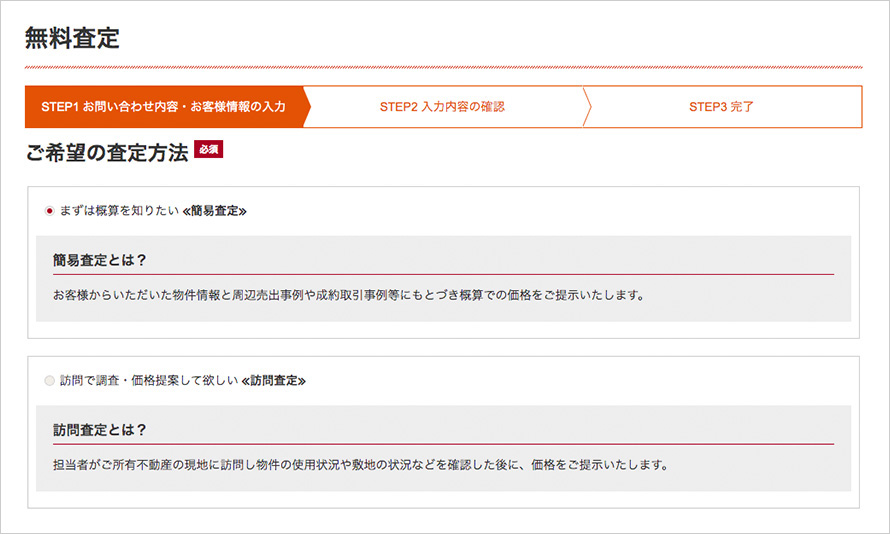Select the 訪問査定 radio button
Viewport: 890px width, 534px height.
pos(50,381)
